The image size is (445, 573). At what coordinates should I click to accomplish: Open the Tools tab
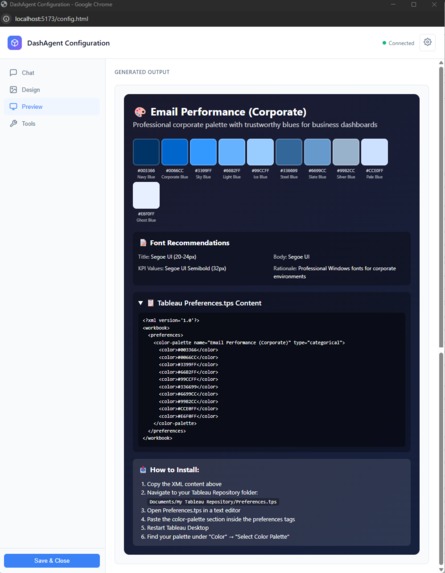52,124
